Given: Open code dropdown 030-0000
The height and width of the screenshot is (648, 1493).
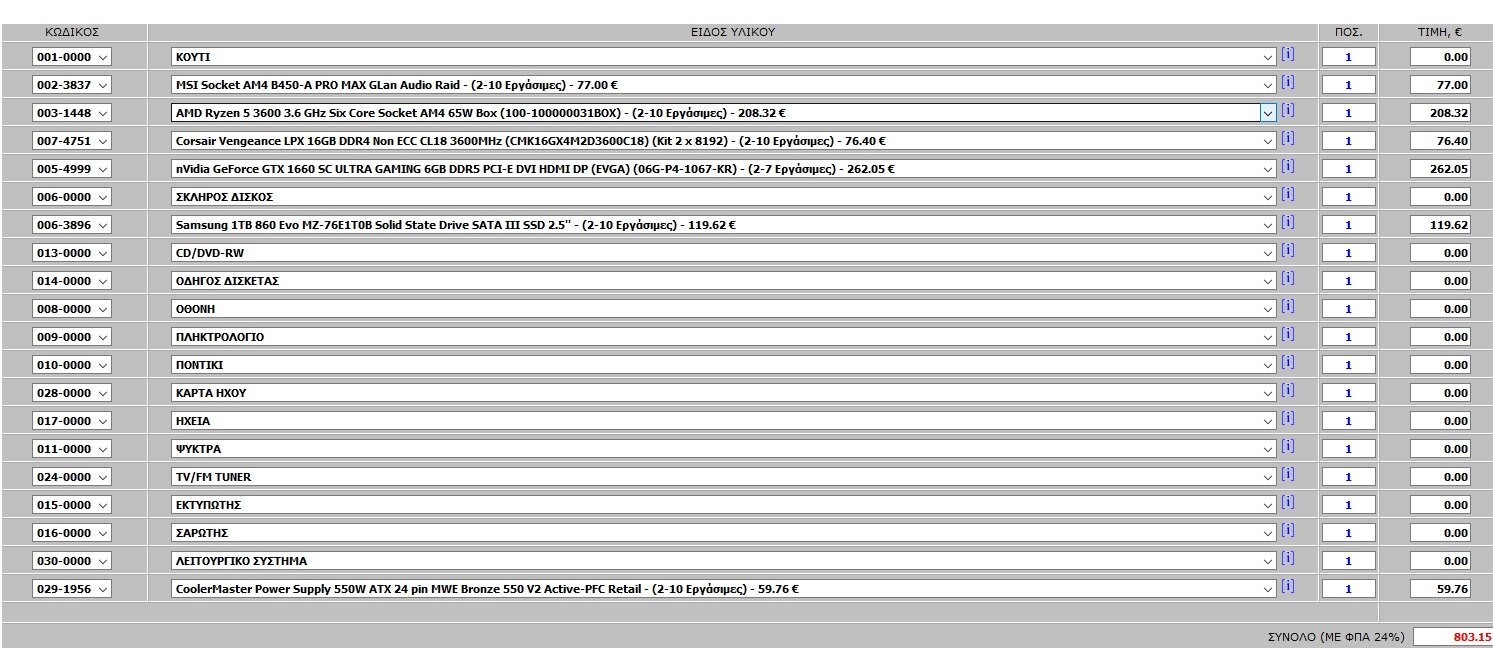Looking at the screenshot, I should (72, 561).
